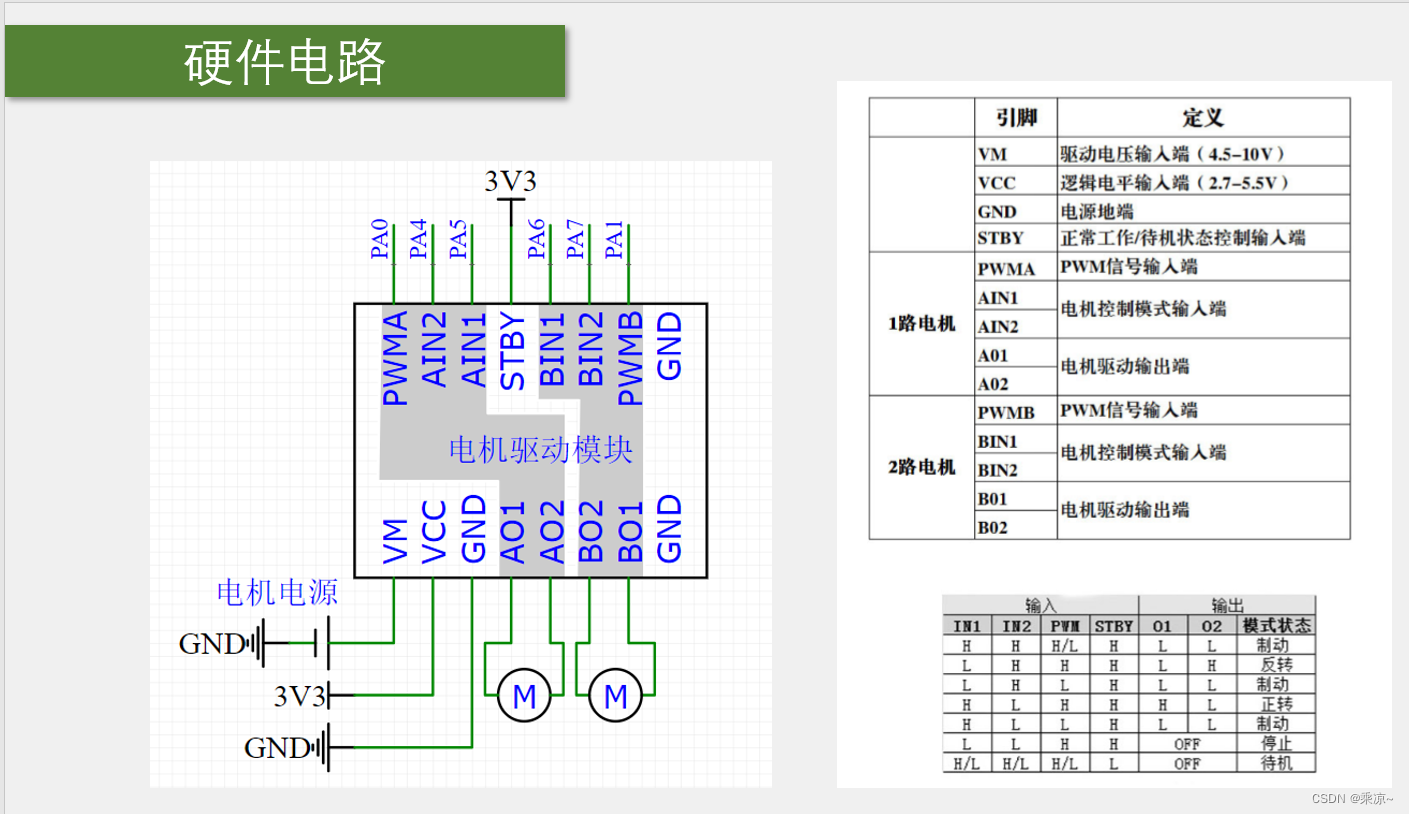
Task: Click the IN2 column header
Action: [x=1016, y=626]
